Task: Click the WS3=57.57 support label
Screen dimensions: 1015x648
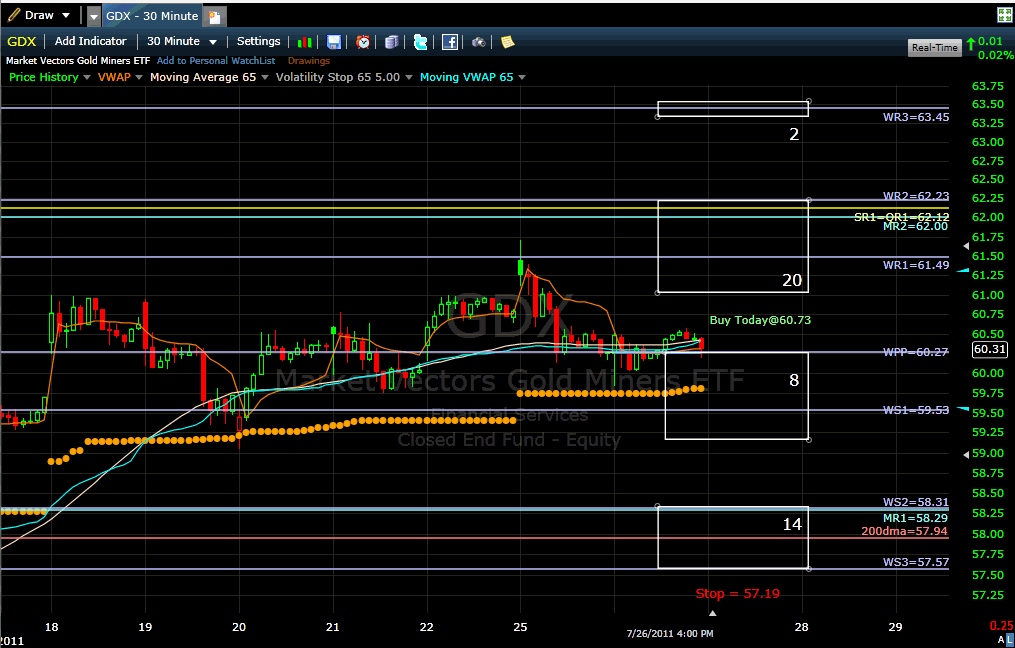Action: 916,562
